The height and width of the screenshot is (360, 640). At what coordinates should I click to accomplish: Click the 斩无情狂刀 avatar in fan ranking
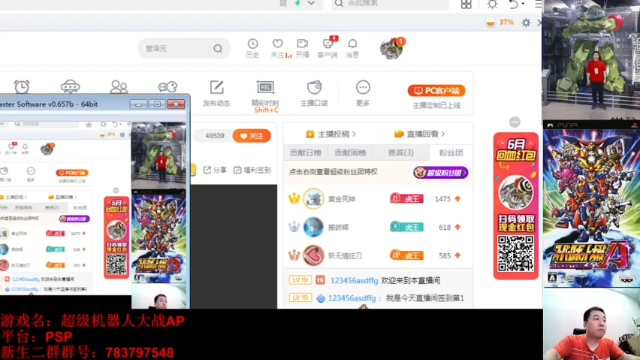tap(313, 256)
